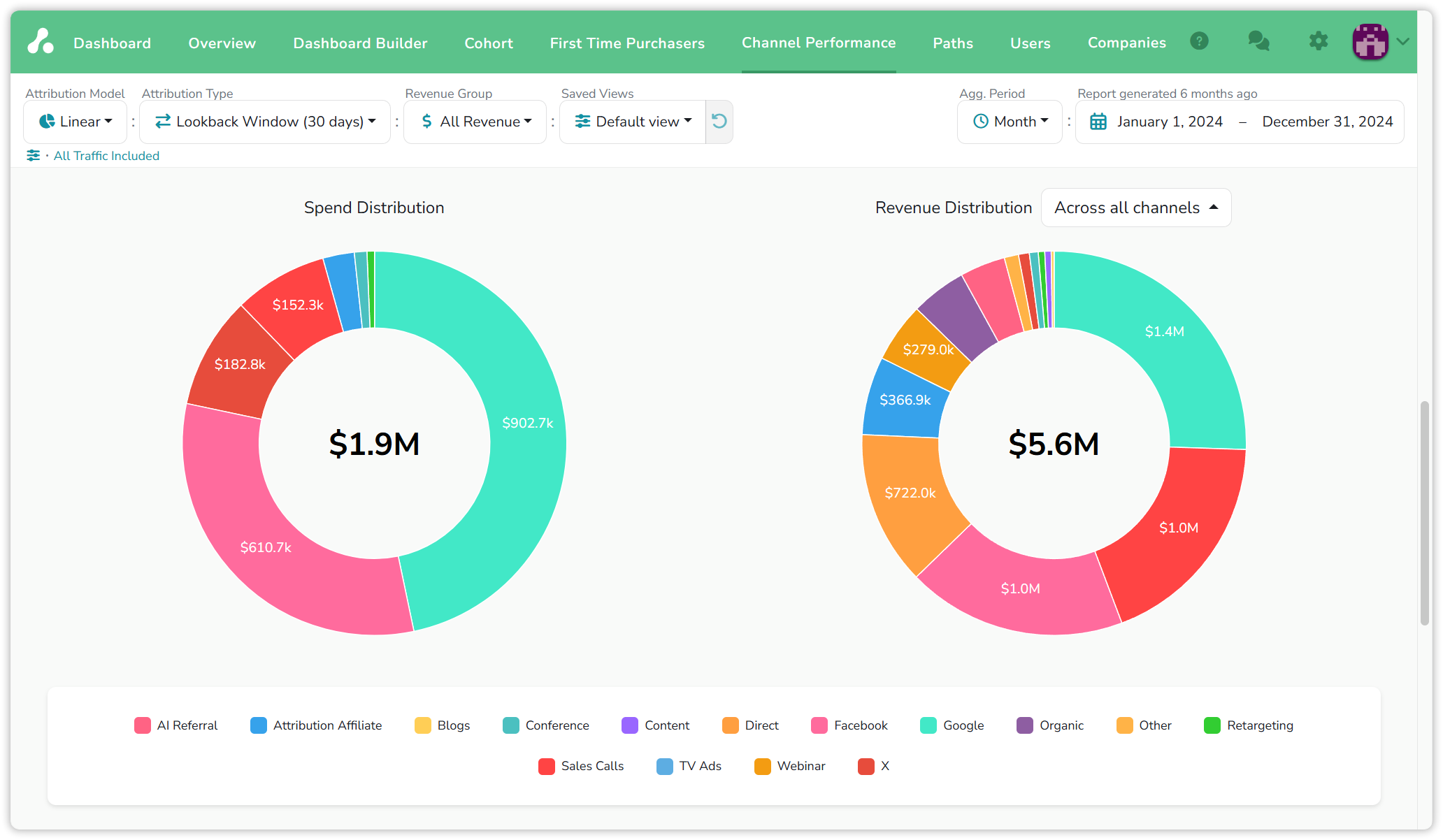1443x840 pixels.
Task: Toggle Sales Calls legend item
Action: (581, 766)
